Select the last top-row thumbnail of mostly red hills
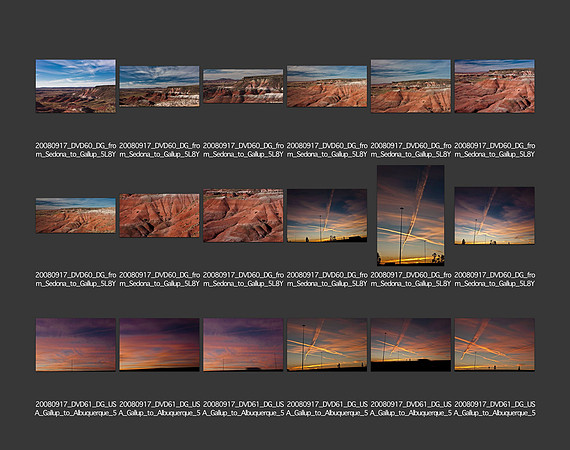 pos(494,86)
